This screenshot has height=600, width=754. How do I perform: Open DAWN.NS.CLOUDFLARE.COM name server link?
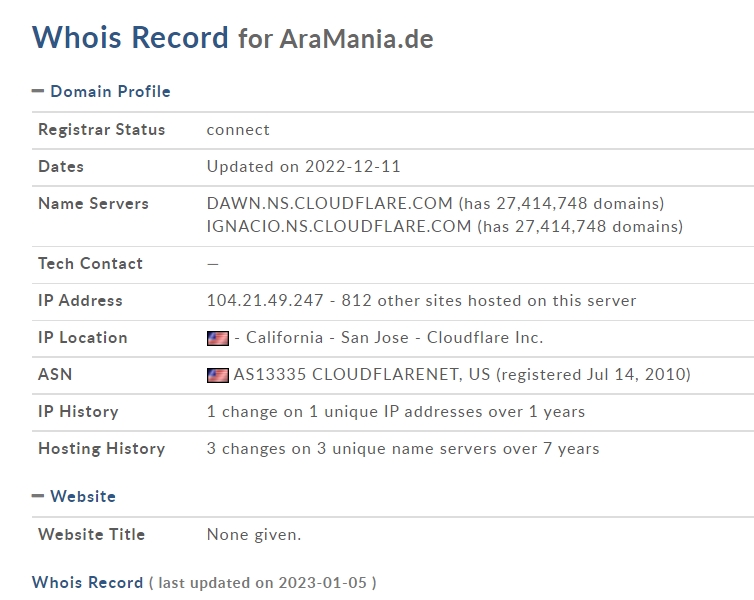[x=329, y=203]
